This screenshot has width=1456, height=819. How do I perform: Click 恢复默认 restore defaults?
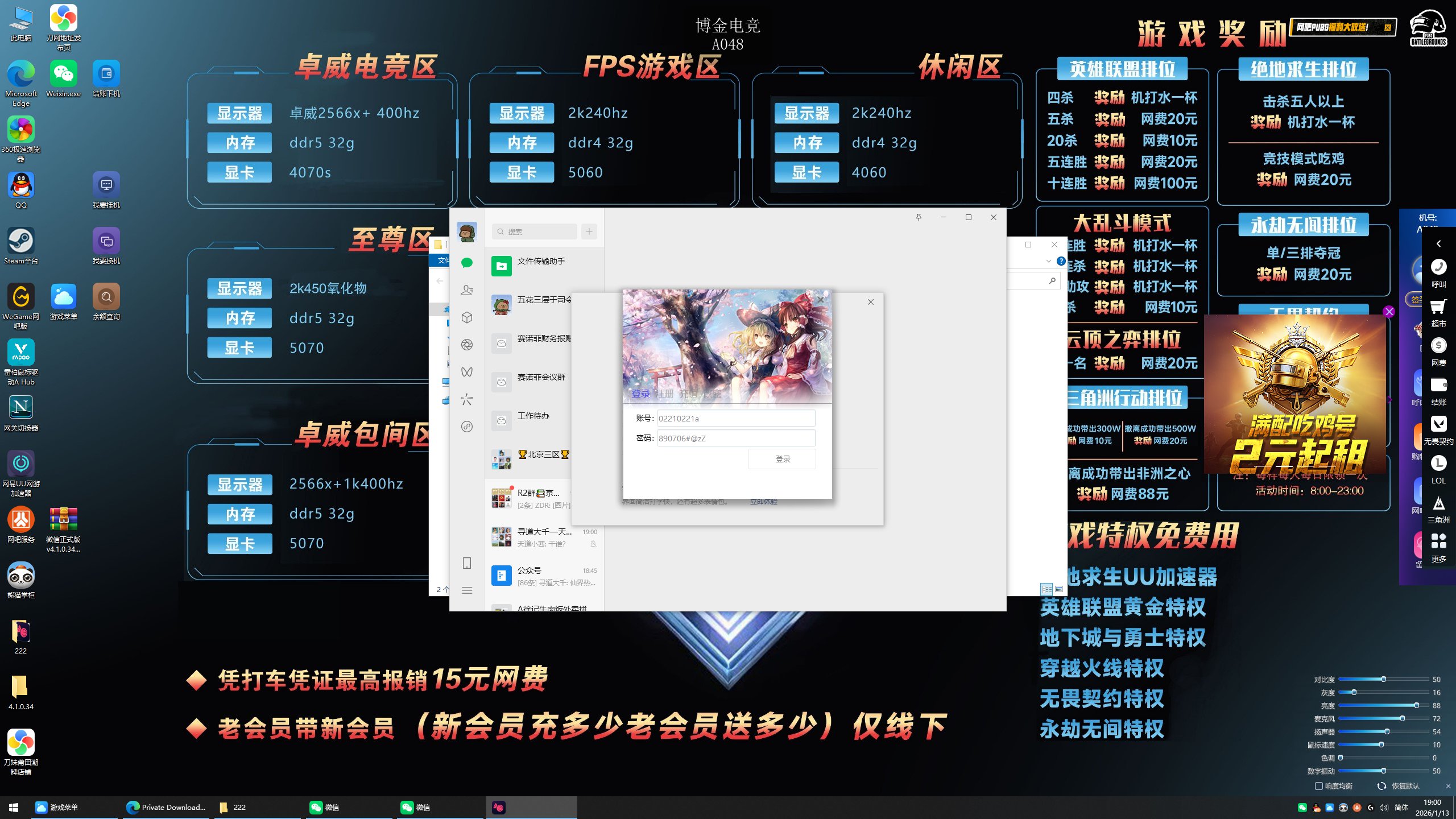click(1405, 786)
